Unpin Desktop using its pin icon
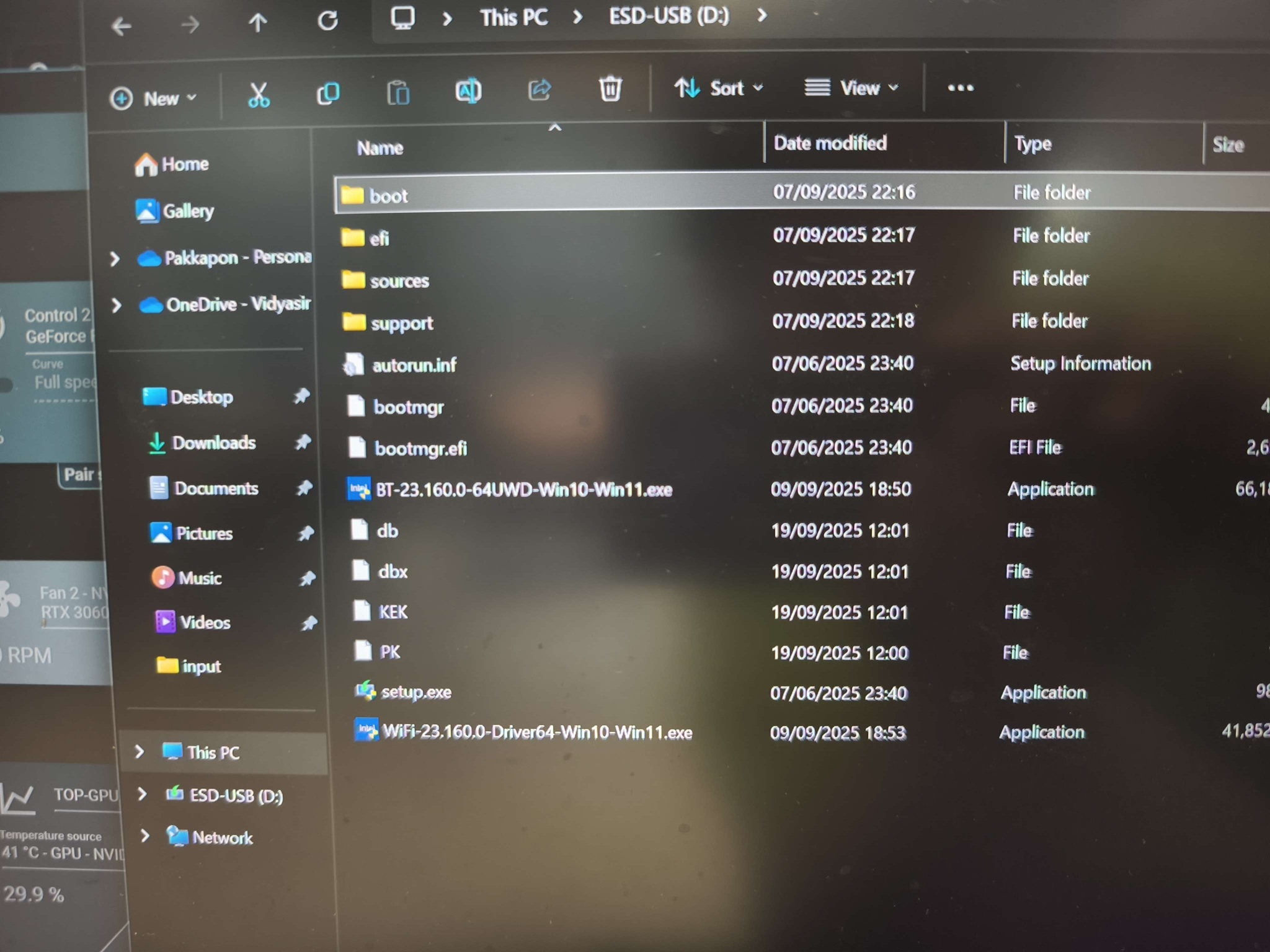 [301, 395]
